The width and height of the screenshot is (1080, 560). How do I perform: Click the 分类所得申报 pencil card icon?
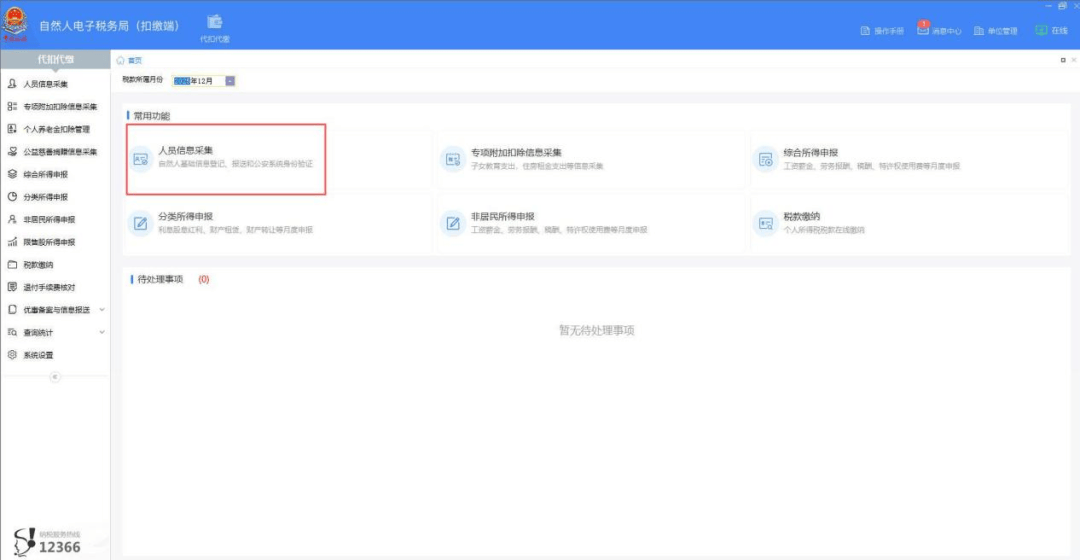(x=141, y=222)
